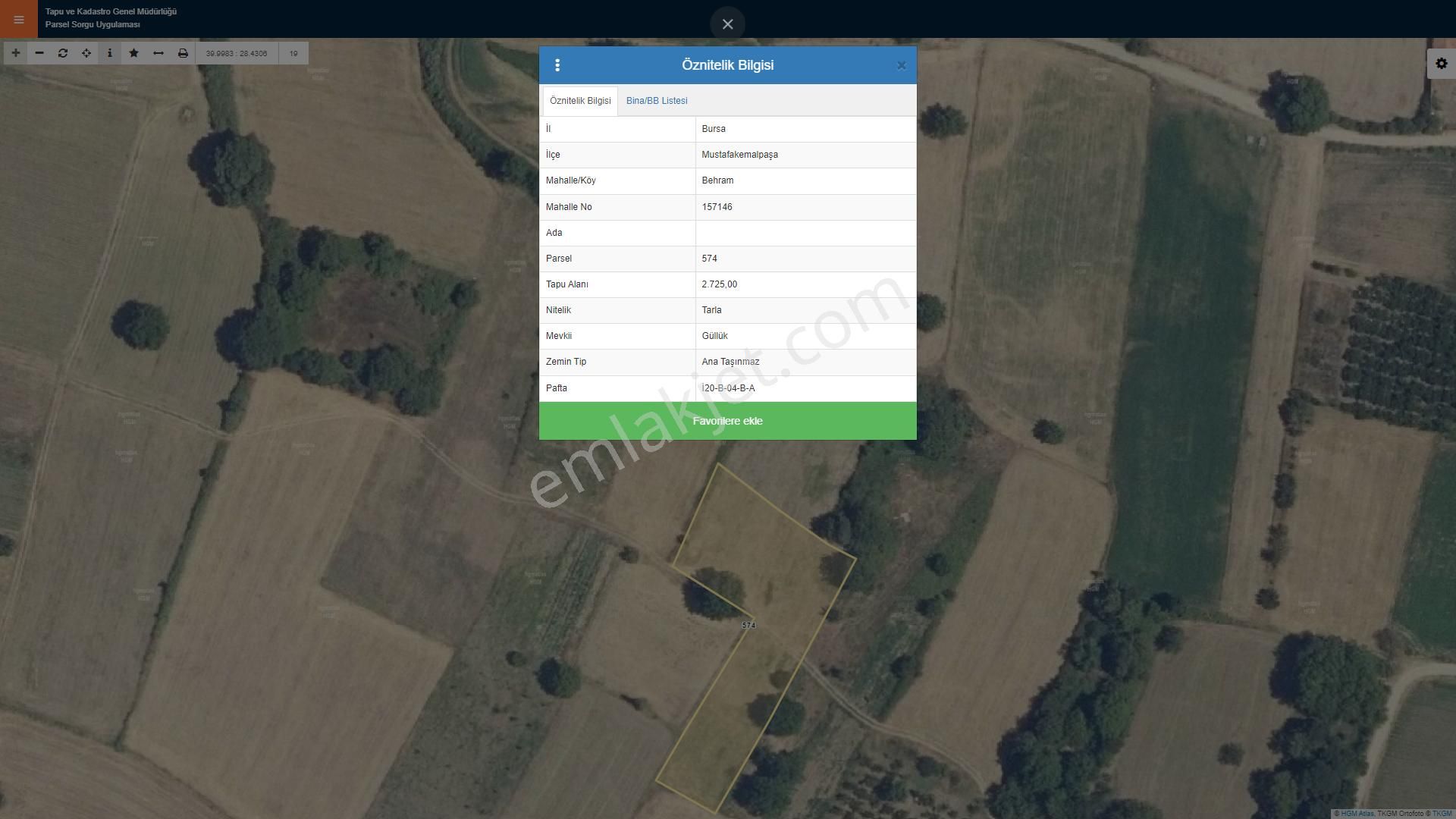Click the settings gear icon

click(1441, 63)
